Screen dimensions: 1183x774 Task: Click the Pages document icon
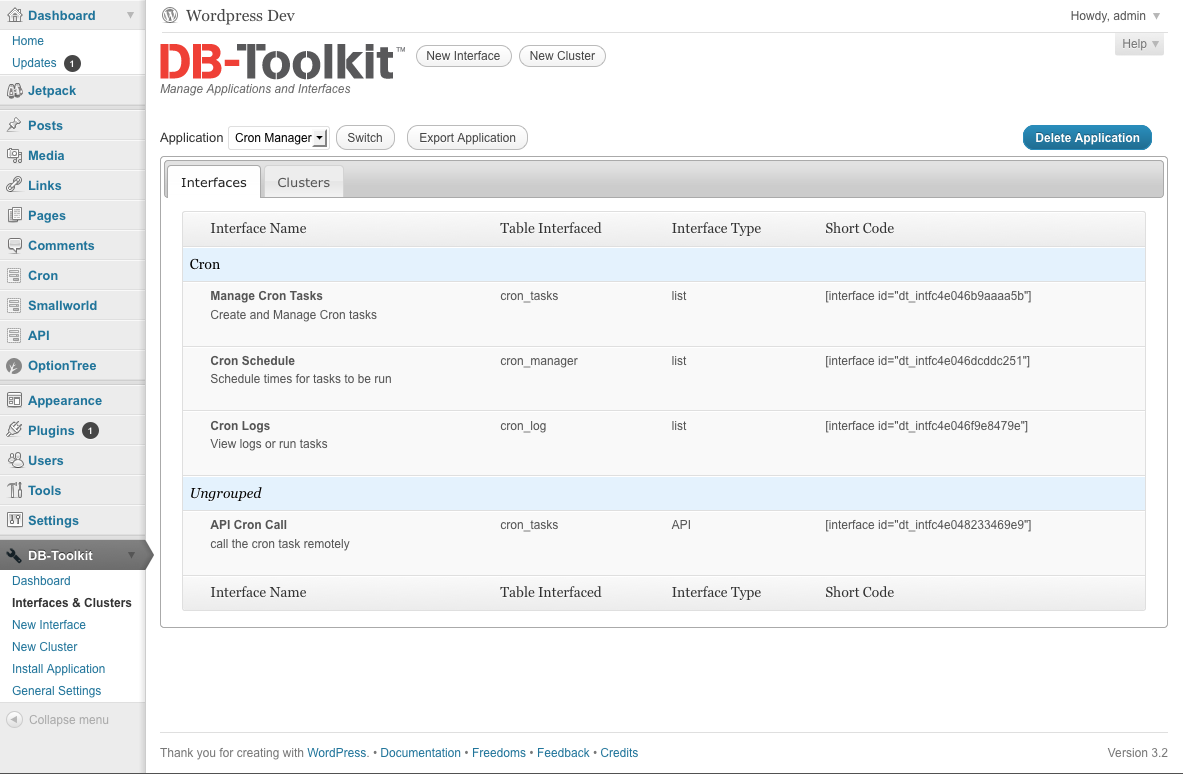click(x=14, y=215)
